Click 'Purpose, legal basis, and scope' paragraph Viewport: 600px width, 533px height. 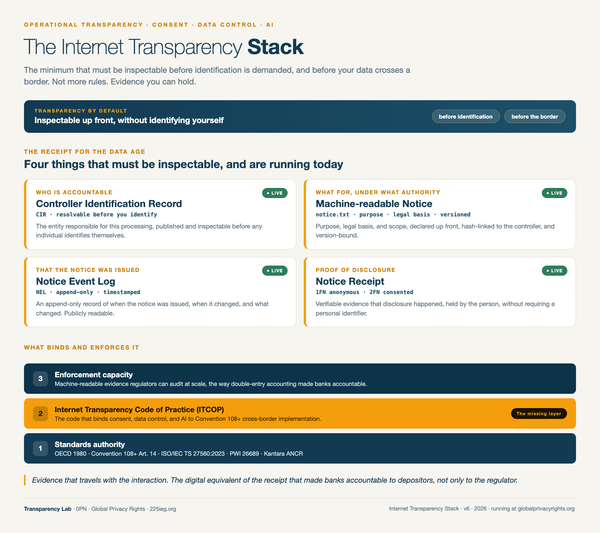[435, 231]
